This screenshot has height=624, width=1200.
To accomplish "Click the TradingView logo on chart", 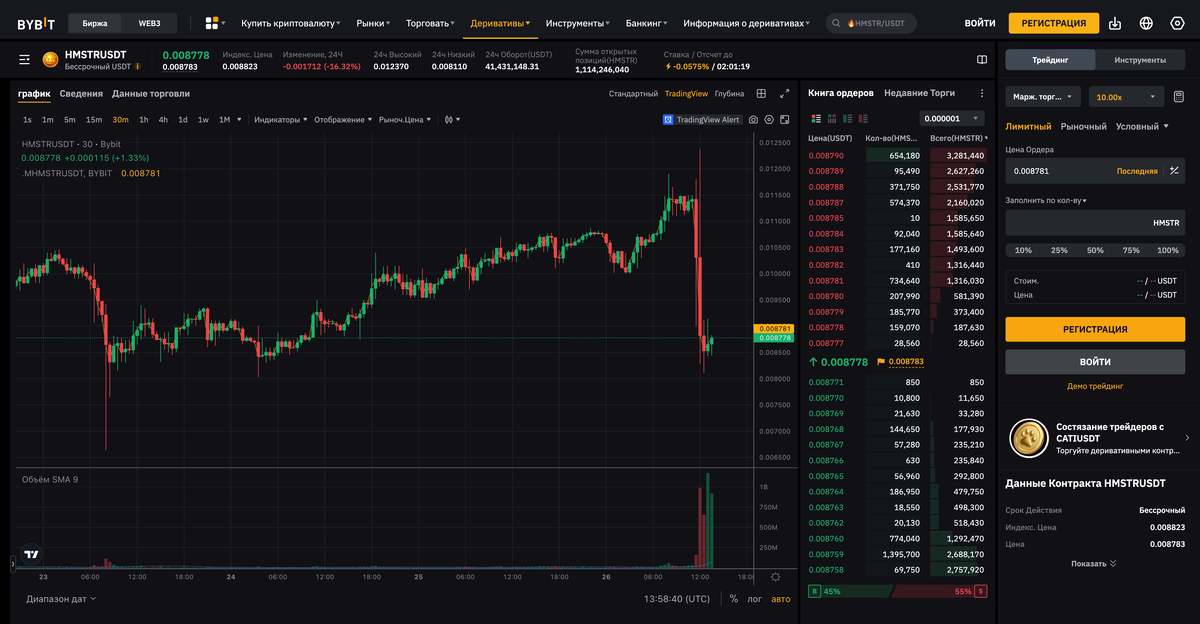I will [x=31, y=554].
